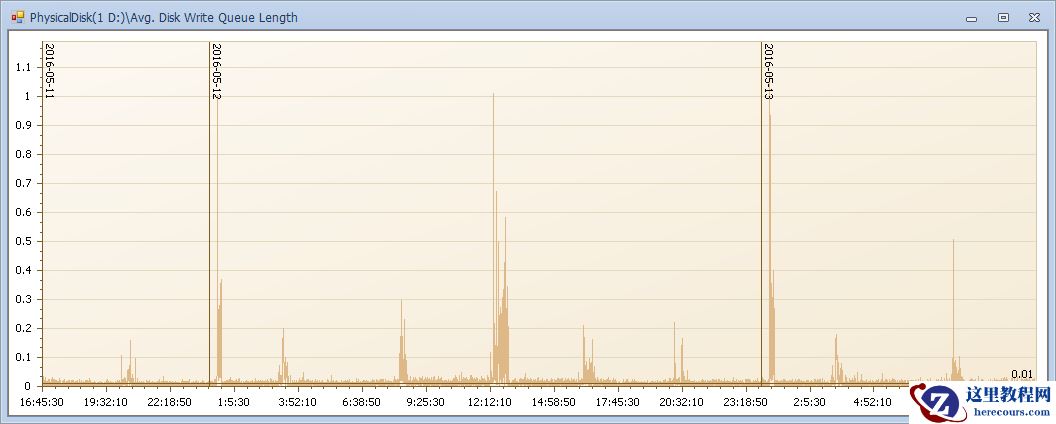Screen dimensions: 1056x424
Task: Click the 3:52:10 time axis label
Action: click(298, 402)
